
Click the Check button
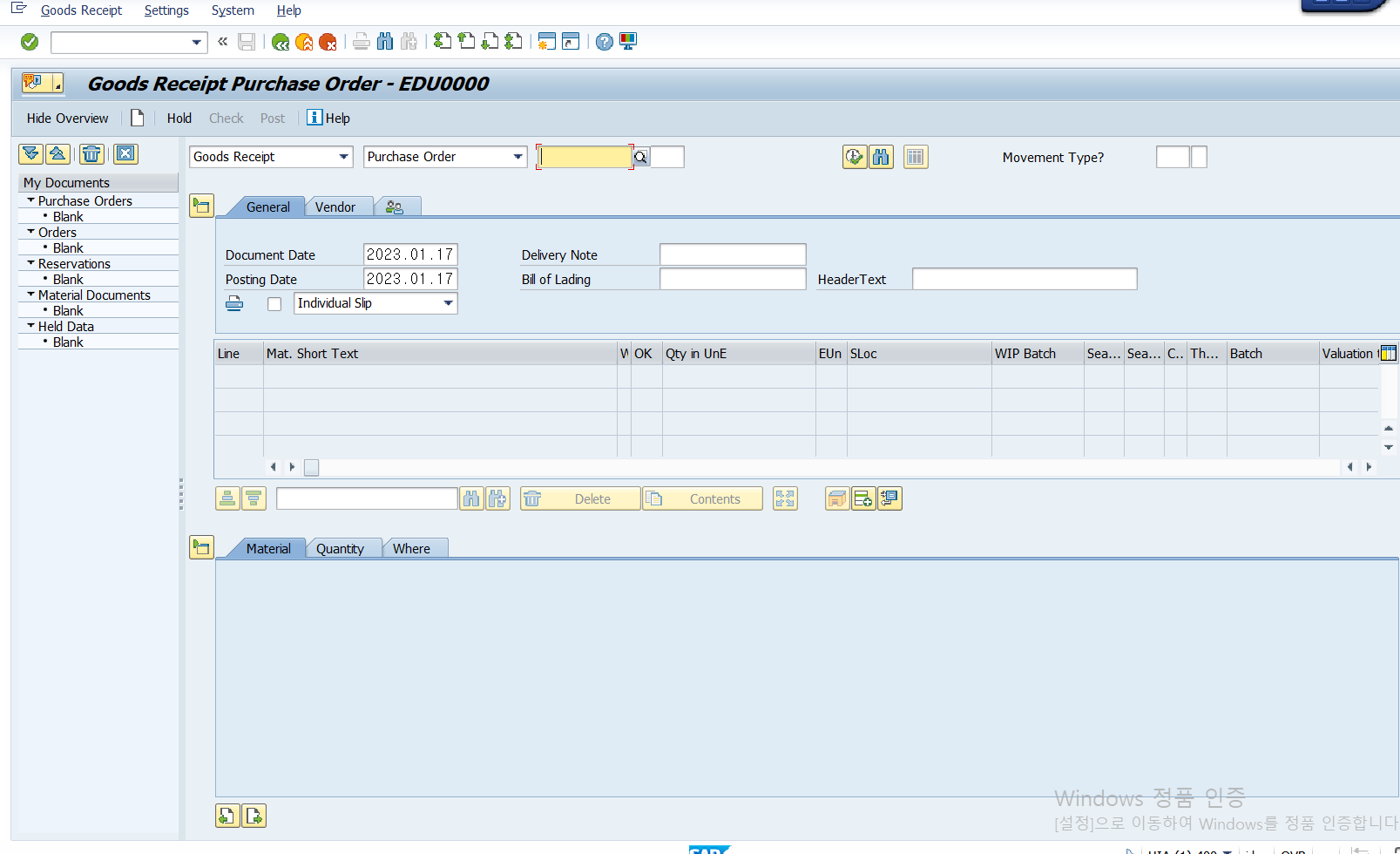(x=227, y=119)
